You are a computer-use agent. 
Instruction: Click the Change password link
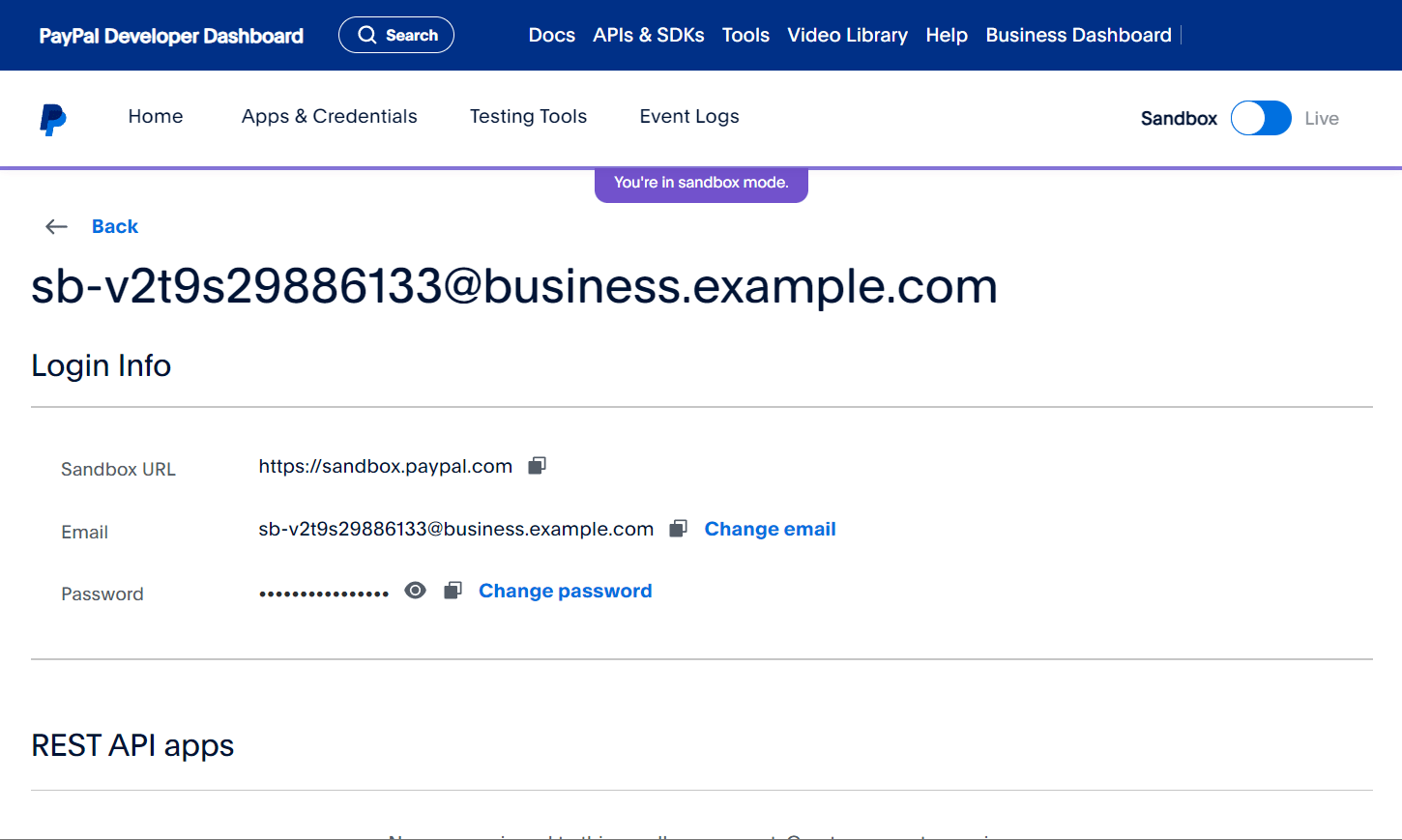[566, 591]
